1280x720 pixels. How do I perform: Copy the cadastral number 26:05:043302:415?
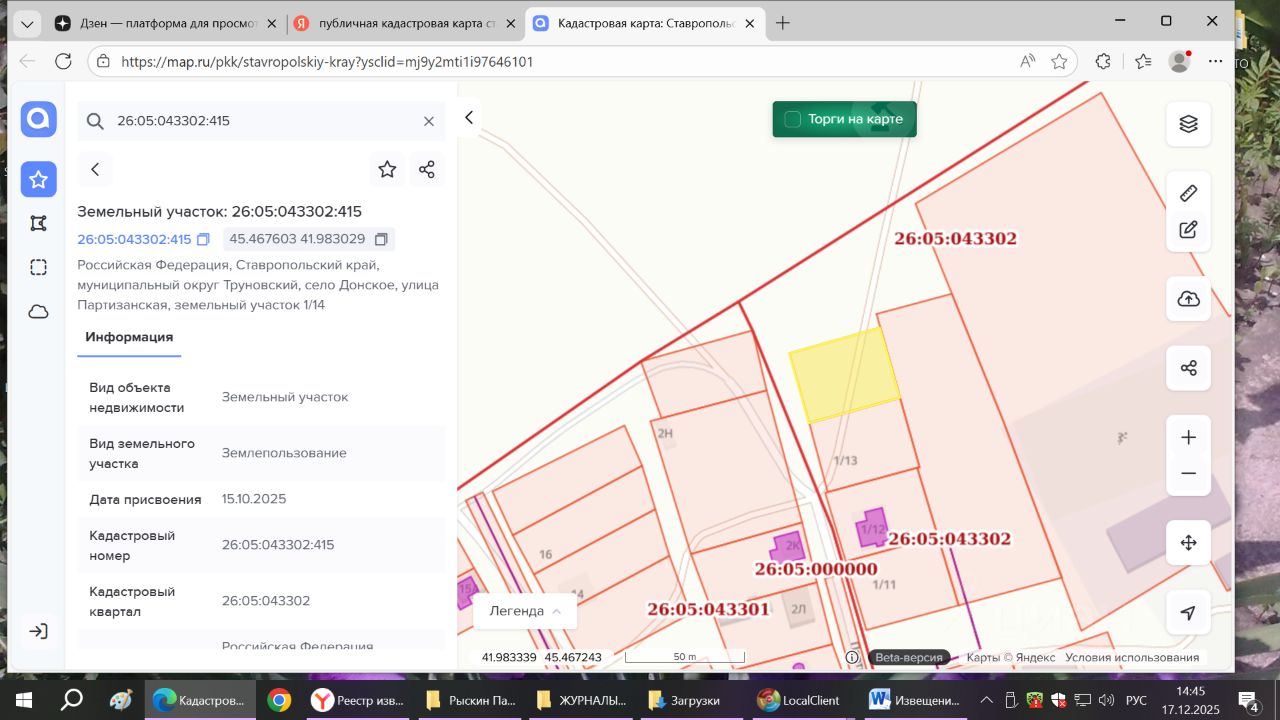pyautogui.click(x=203, y=239)
